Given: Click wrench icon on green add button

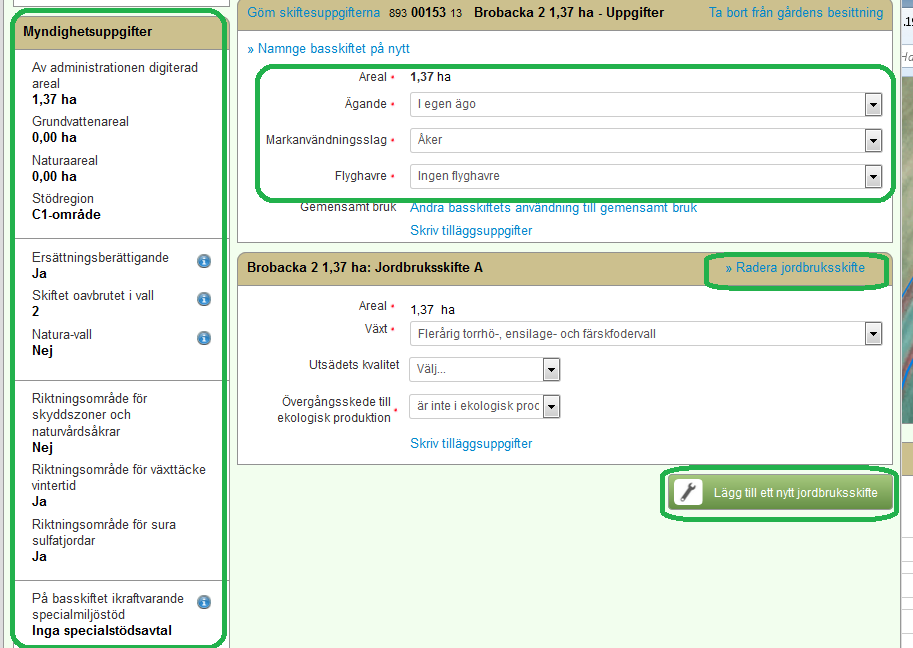Looking at the screenshot, I should pyautogui.click(x=688, y=493).
